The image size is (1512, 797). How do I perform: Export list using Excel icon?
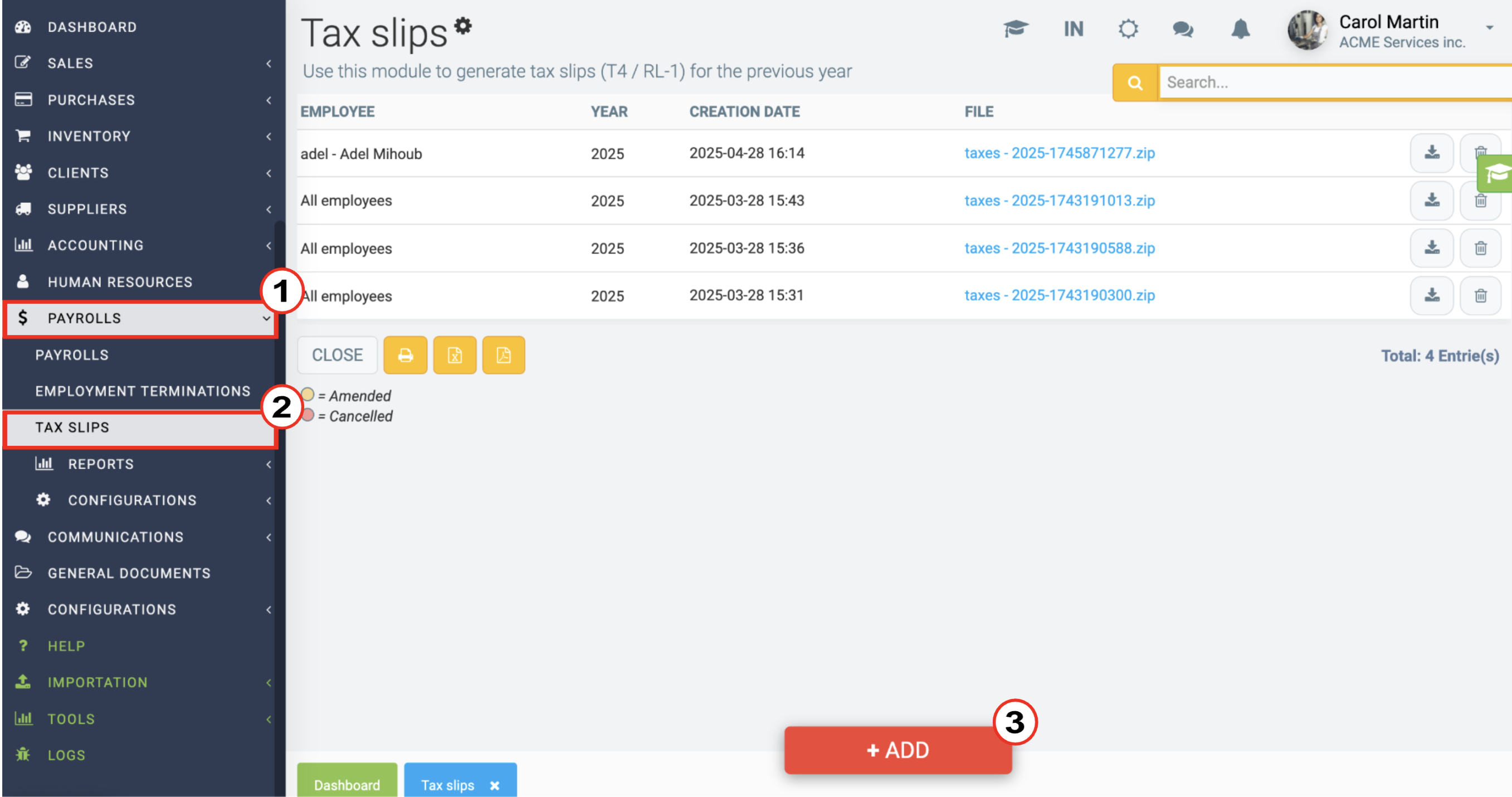[x=455, y=356]
